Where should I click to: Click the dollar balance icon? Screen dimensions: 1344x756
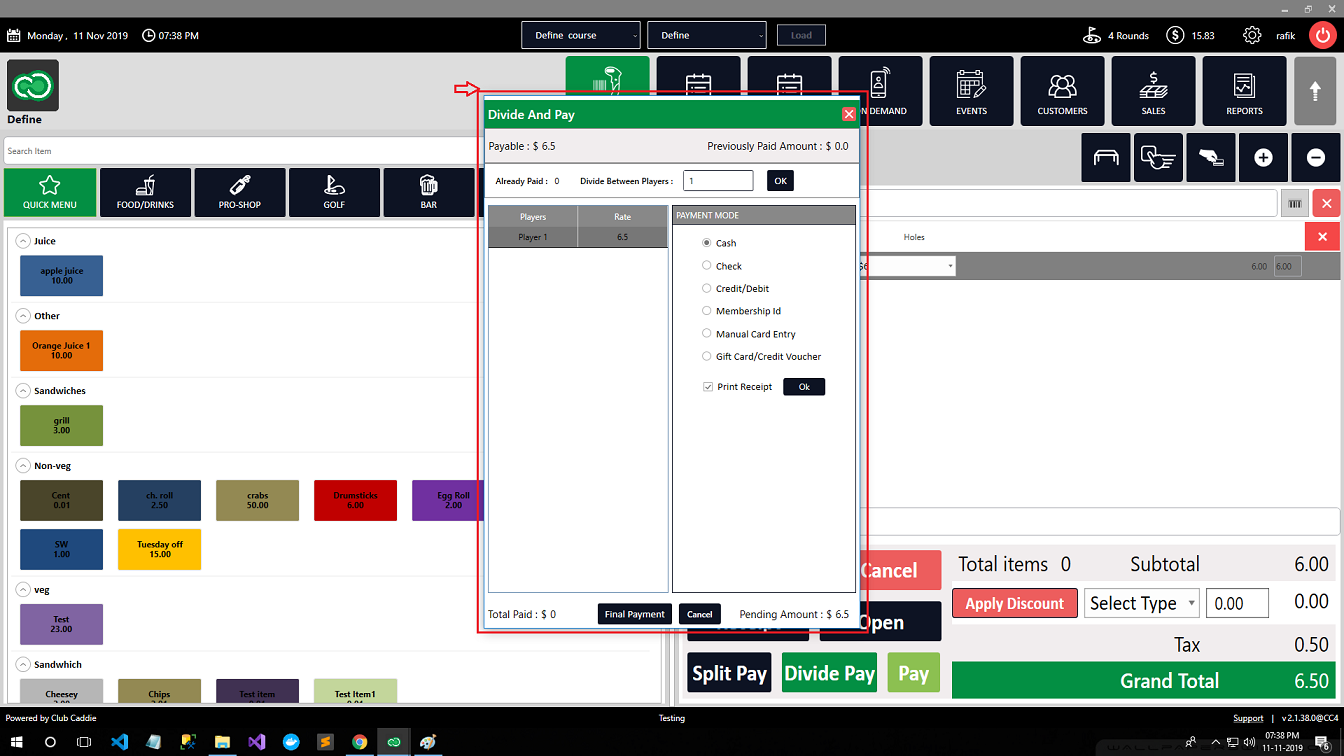[x=1176, y=35]
